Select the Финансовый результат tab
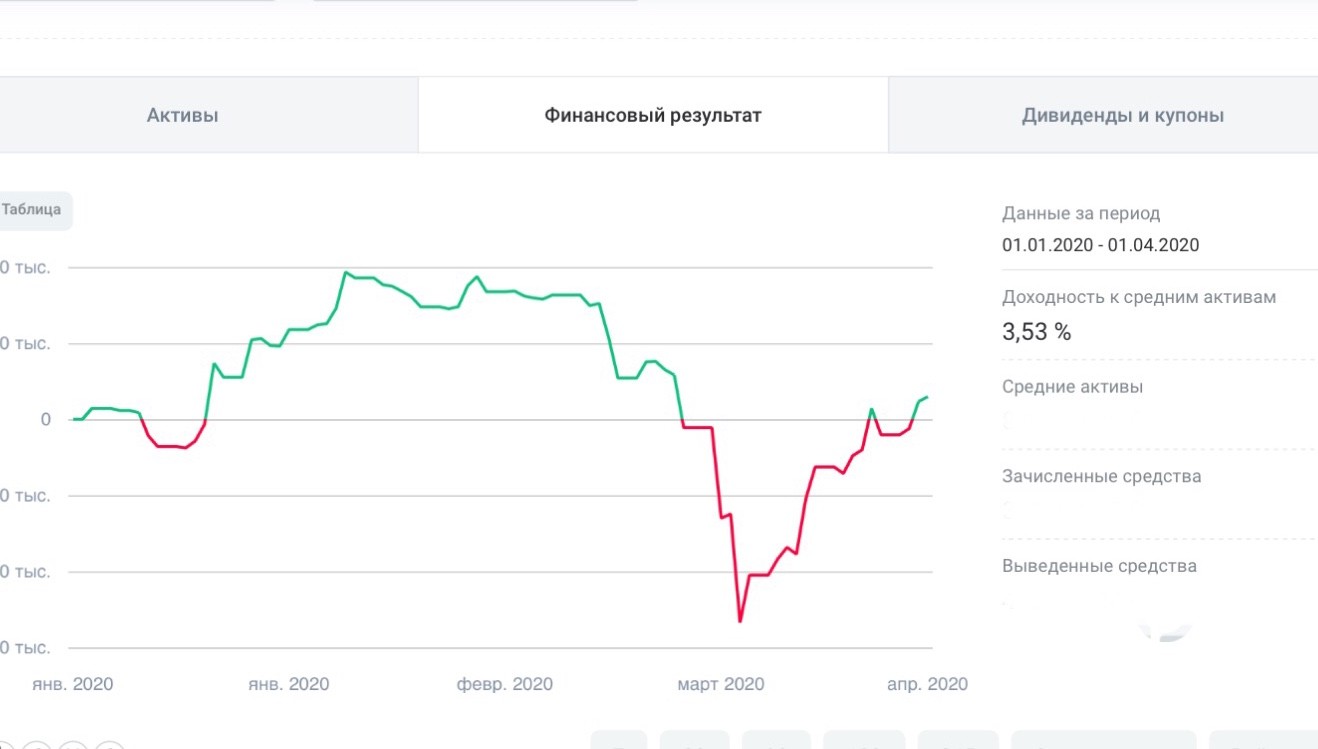The width and height of the screenshot is (1318, 749). [x=653, y=115]
